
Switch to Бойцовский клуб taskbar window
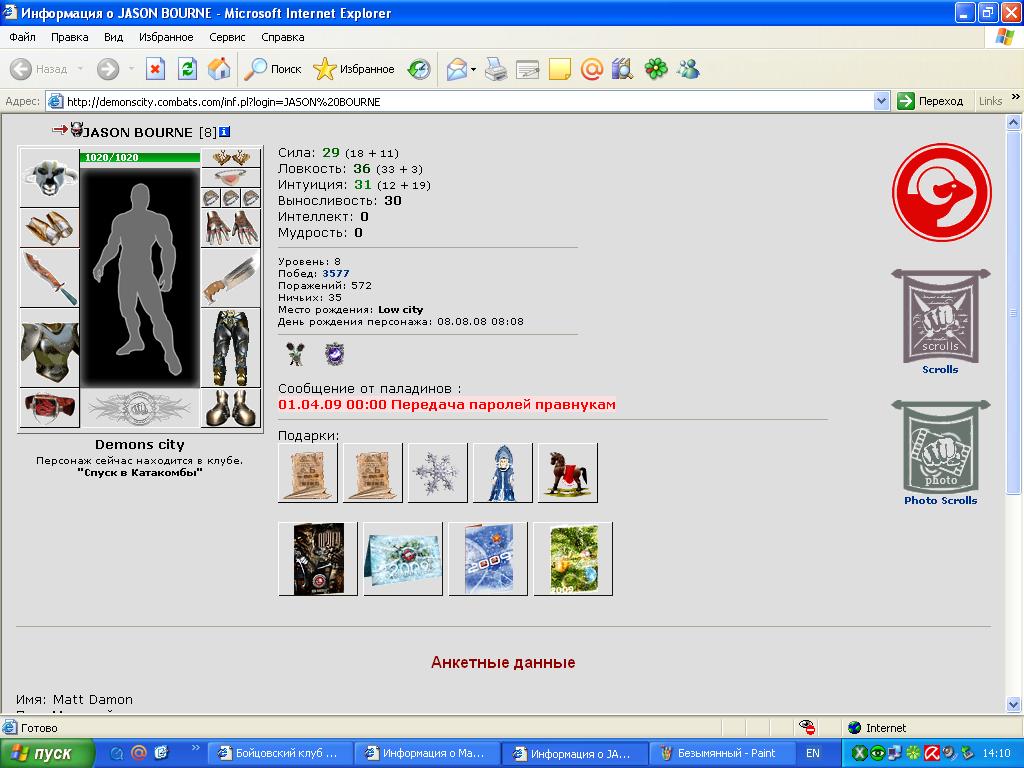280,754
